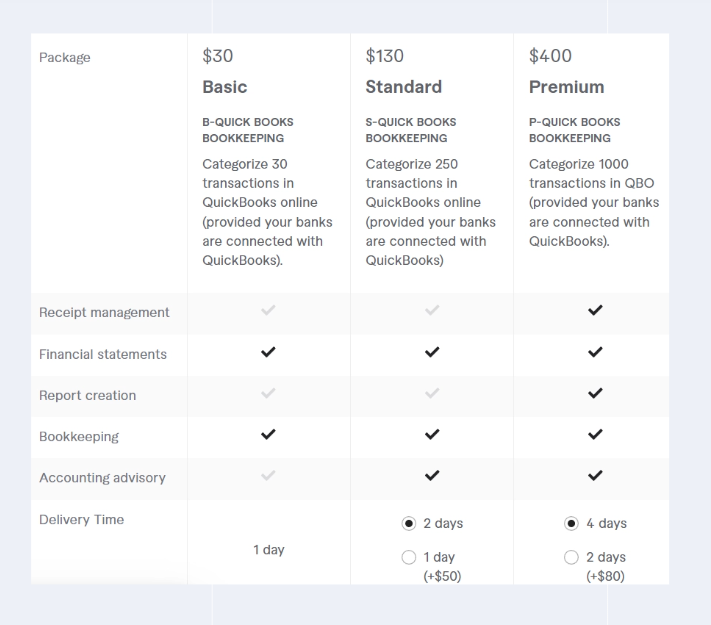
Task: Choose Standard 1 day (+$50) delivery
Action: click(x=408, y=557)
